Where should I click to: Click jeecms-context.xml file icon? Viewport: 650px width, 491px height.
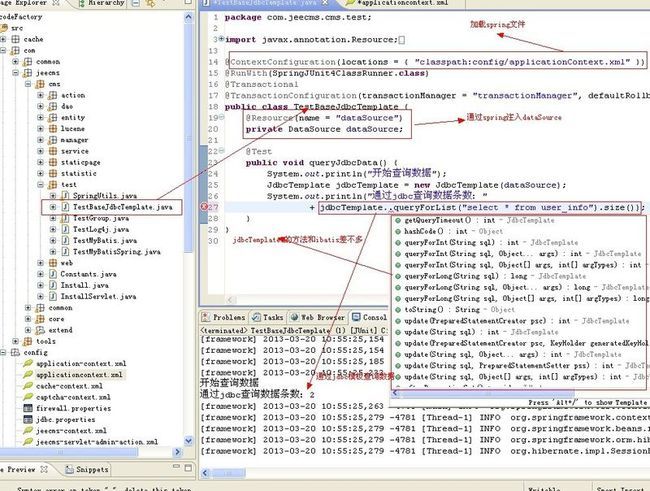point(28,430)
